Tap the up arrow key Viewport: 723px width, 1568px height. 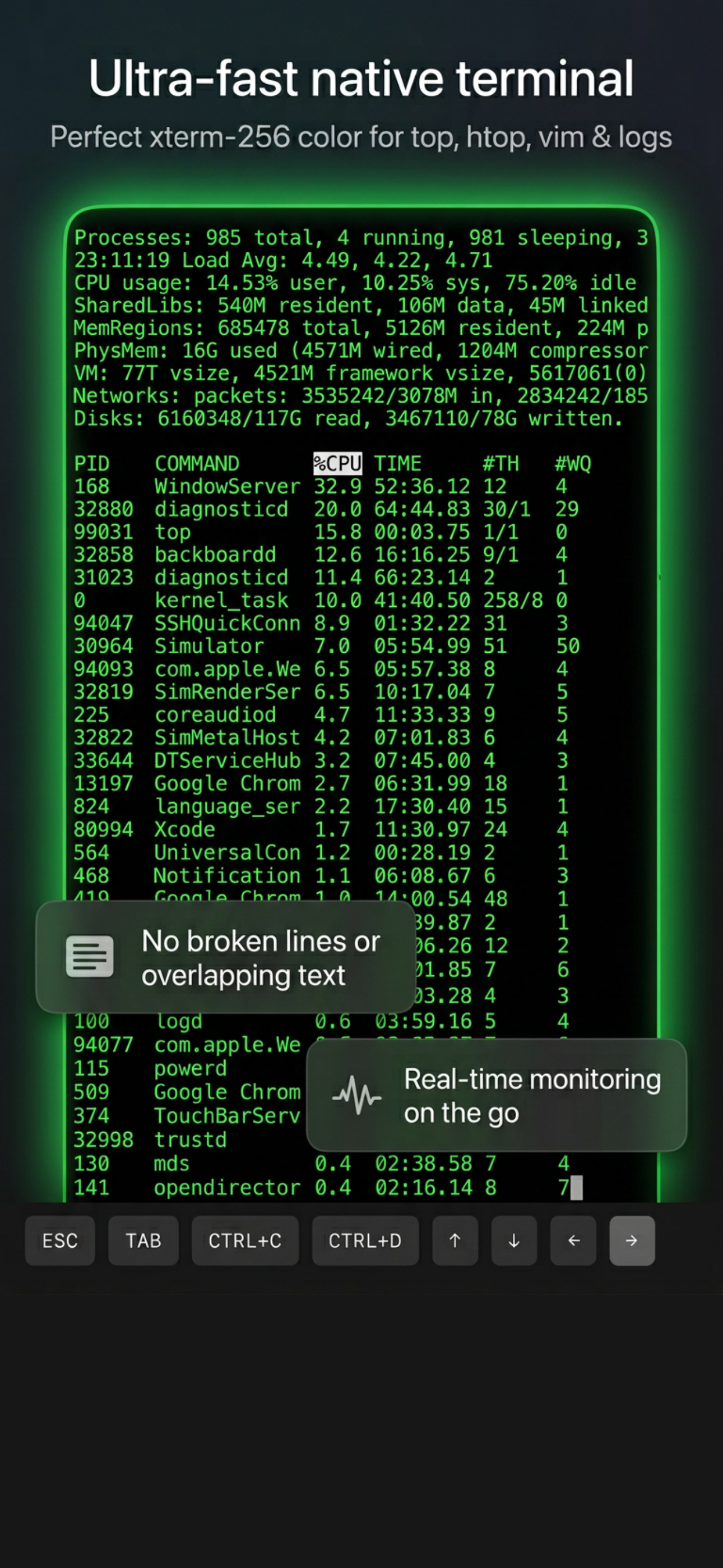tap(455, 1240)
